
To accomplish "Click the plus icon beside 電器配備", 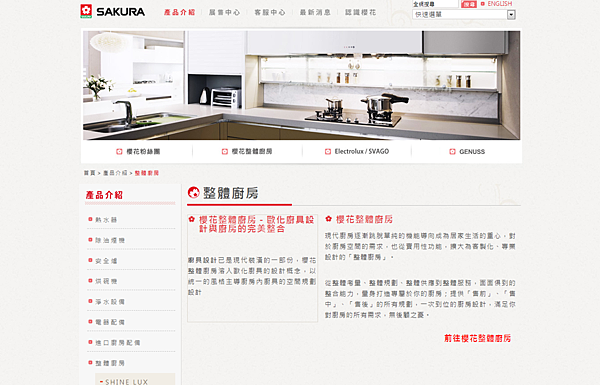I will point(90,322).
